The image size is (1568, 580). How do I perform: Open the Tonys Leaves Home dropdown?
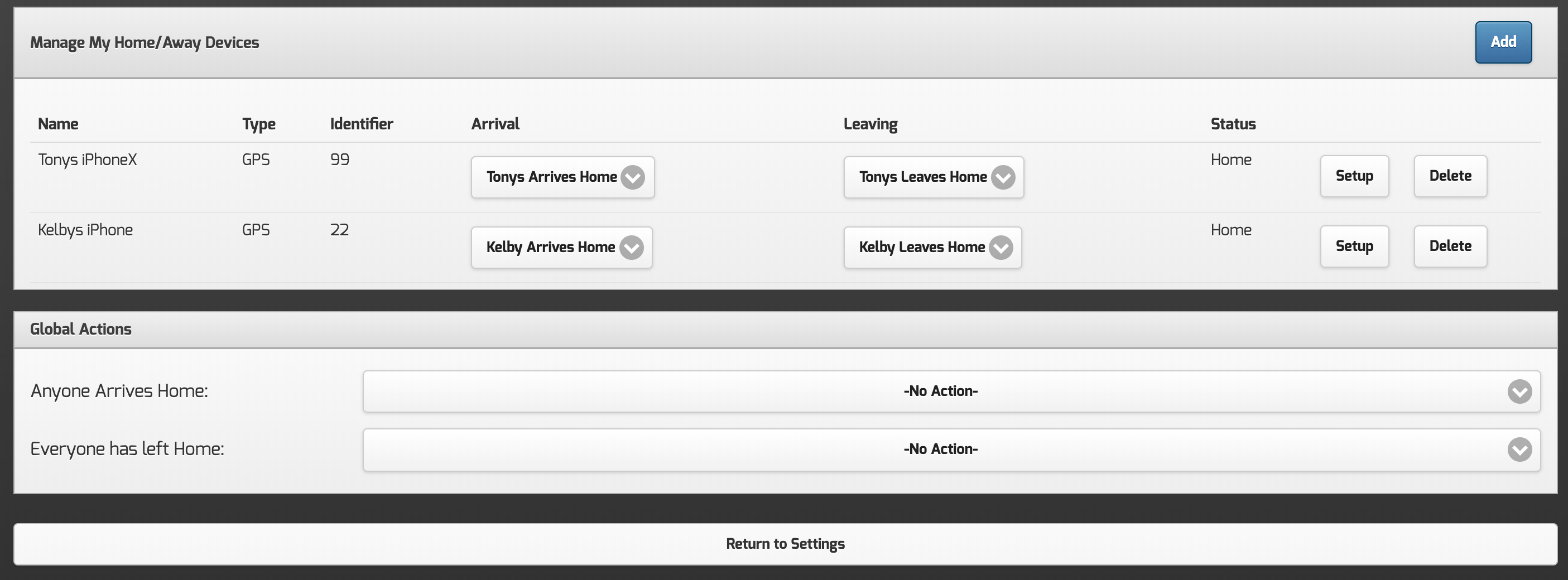click(933, 177)
